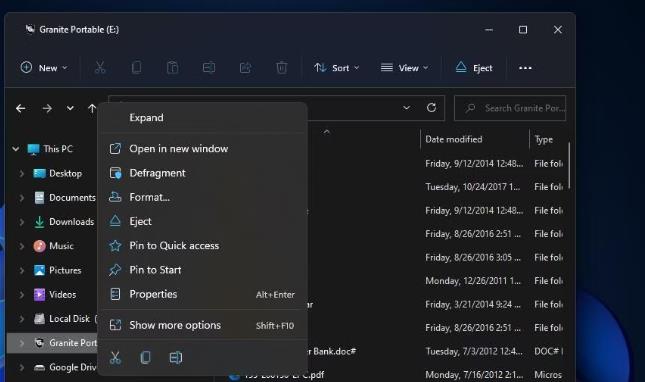Click the Type column header
The image size is (645, 382).
pos(544,140)
